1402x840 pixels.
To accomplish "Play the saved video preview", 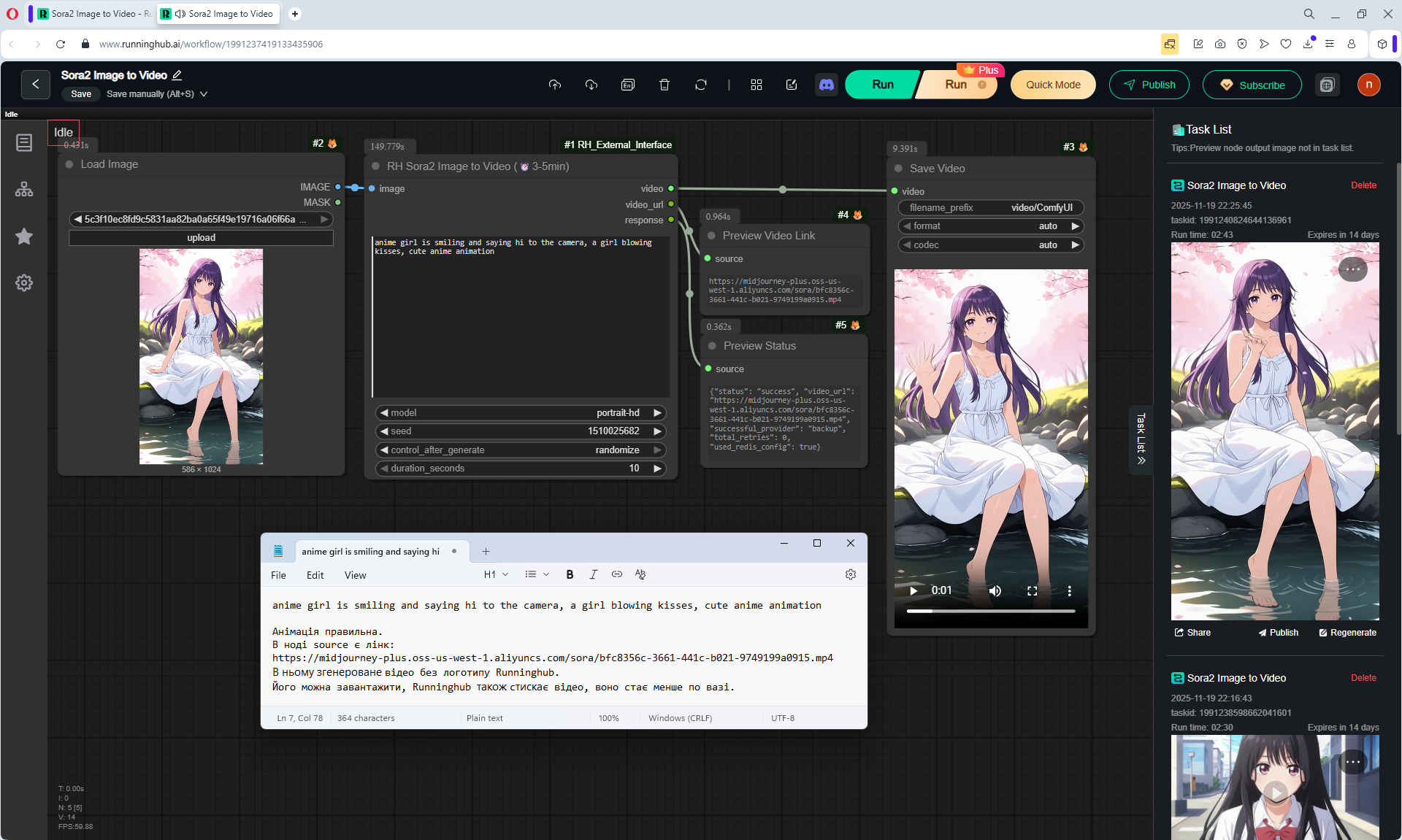I will 913,590.
